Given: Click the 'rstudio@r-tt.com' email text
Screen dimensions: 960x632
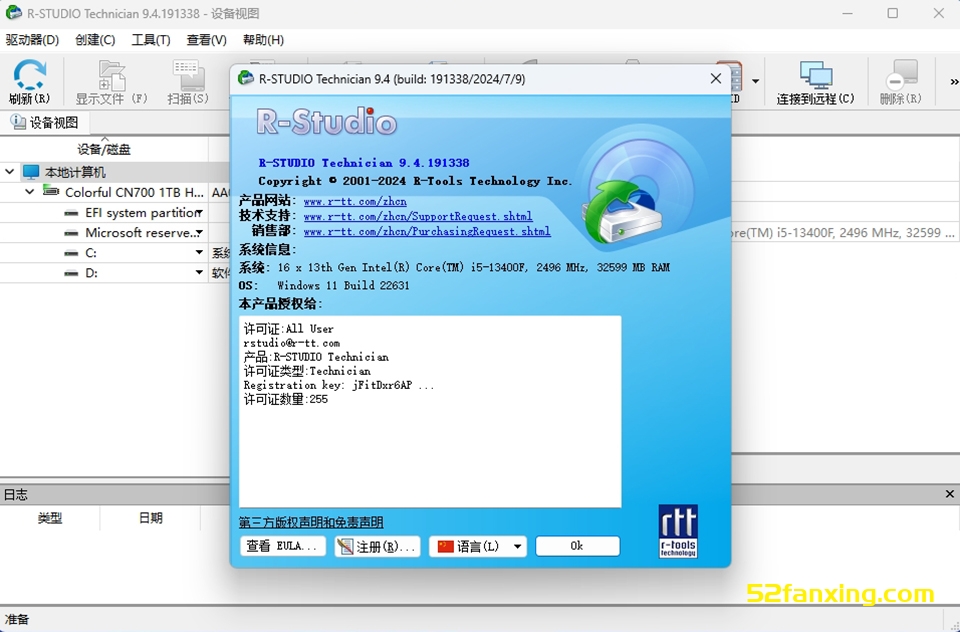Looking at the screenshot, I should 291,343.
